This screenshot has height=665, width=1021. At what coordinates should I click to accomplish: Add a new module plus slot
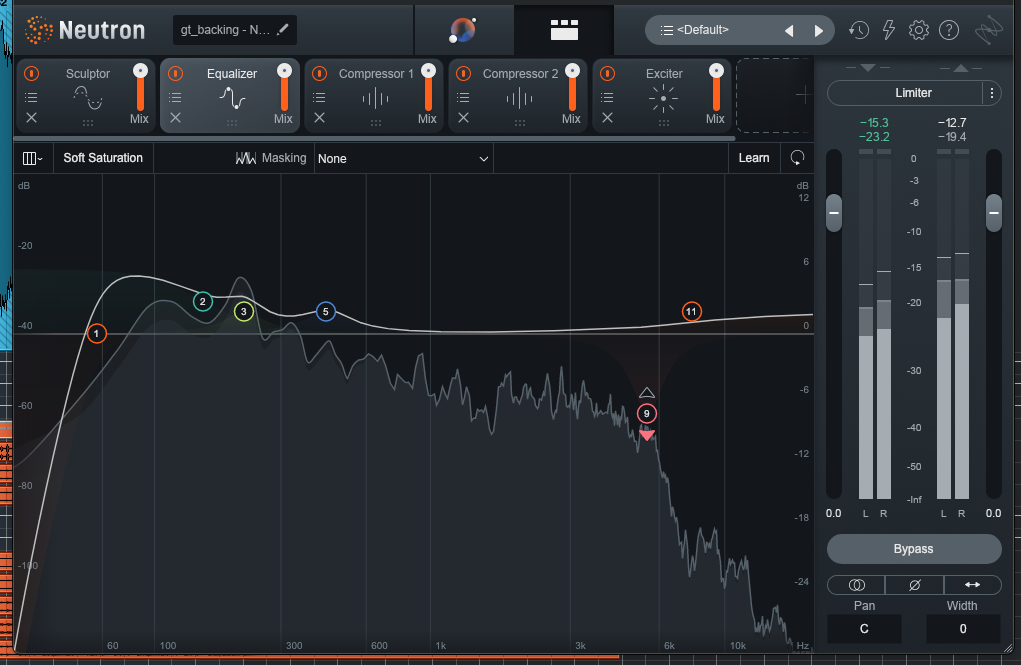point(775,96)
